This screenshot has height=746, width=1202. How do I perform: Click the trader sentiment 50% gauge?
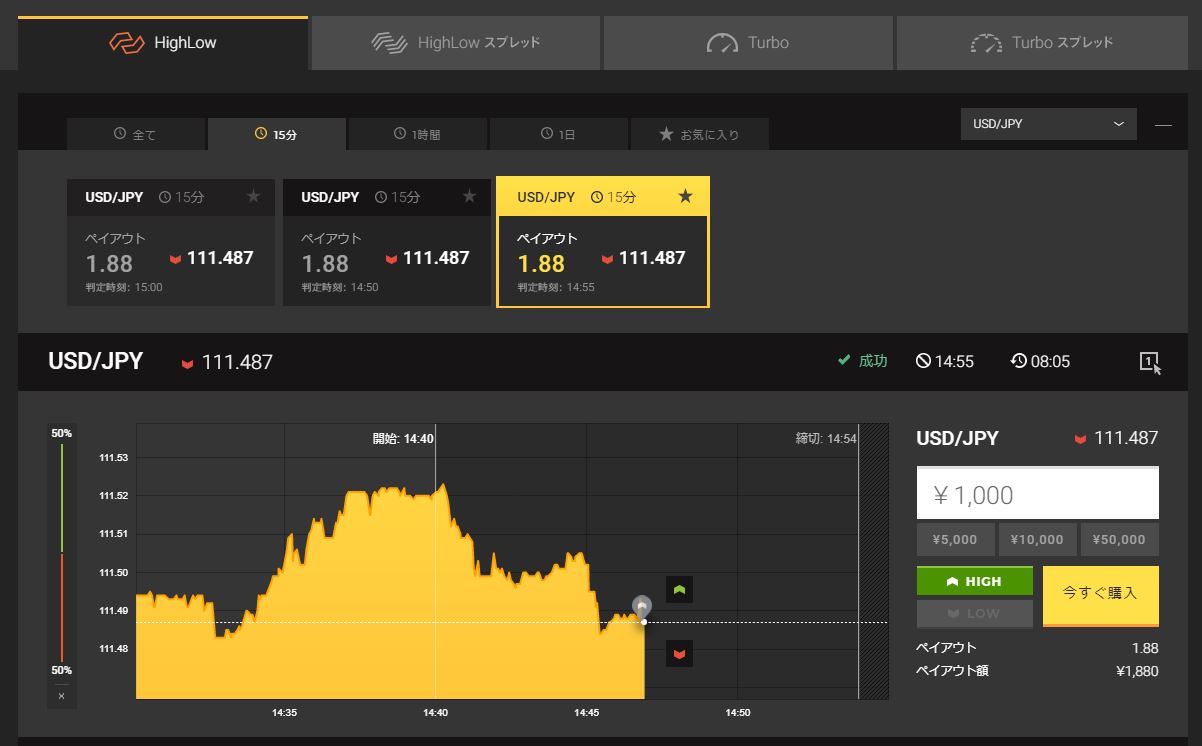point(61,551)
